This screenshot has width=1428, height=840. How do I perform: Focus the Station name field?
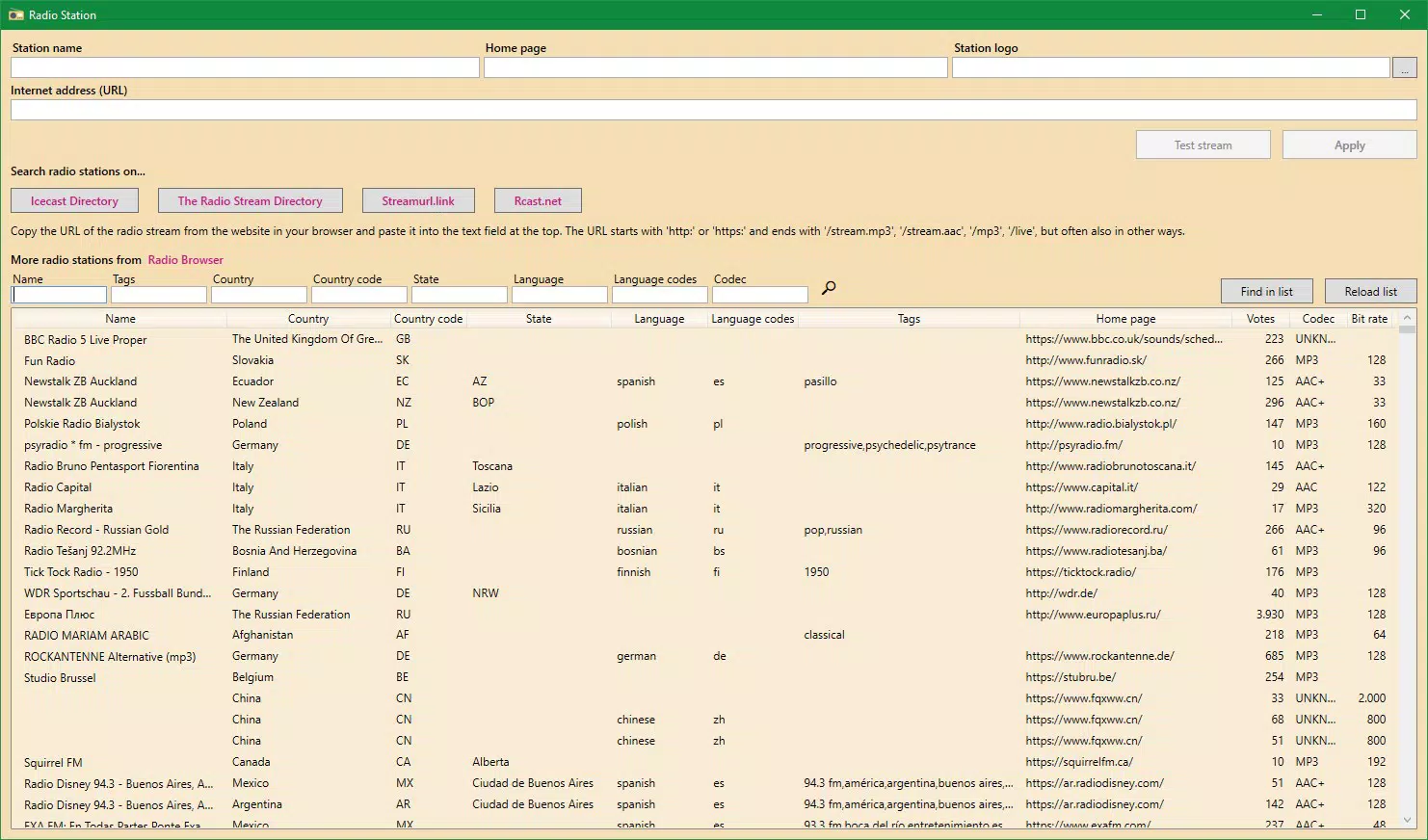[245, 67]
